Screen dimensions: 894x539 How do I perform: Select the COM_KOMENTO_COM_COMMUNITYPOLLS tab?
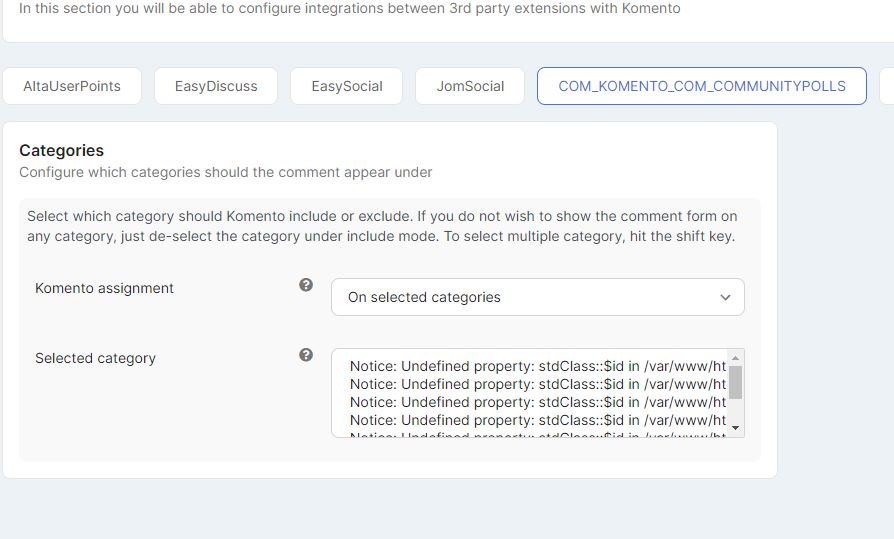click(701, 86)
